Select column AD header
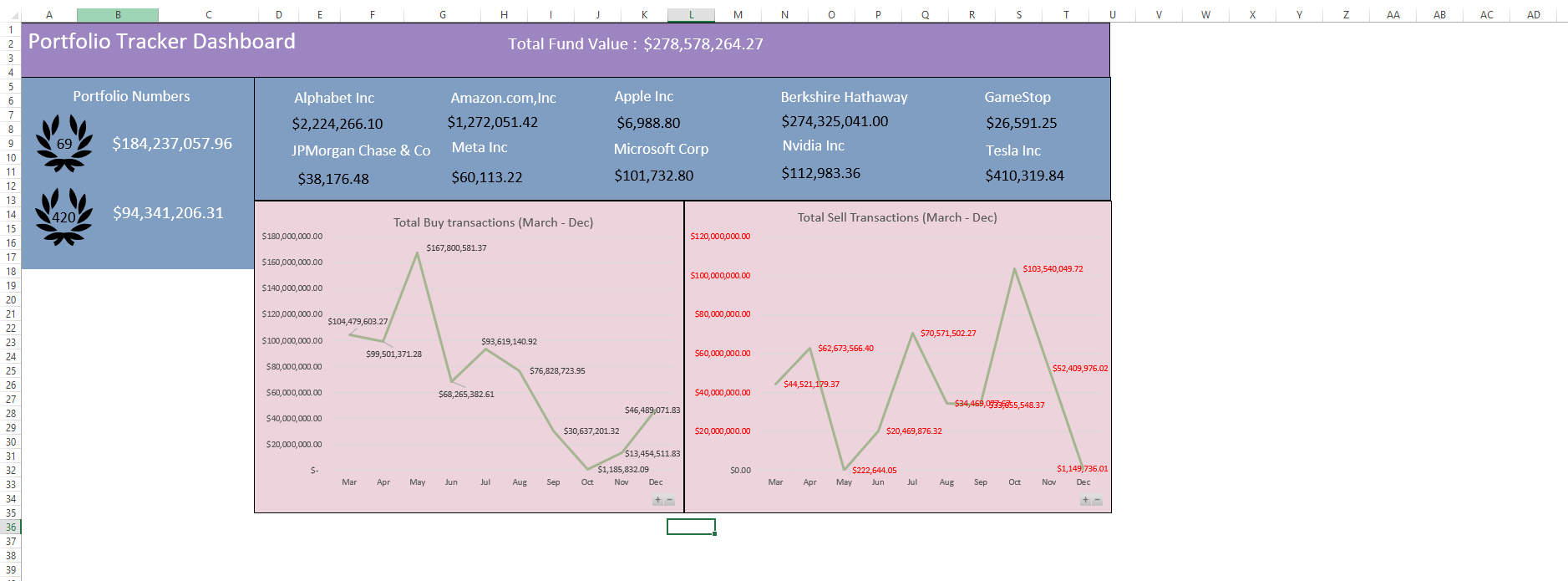This screenshot has height=581, width=1568. 1534,15
